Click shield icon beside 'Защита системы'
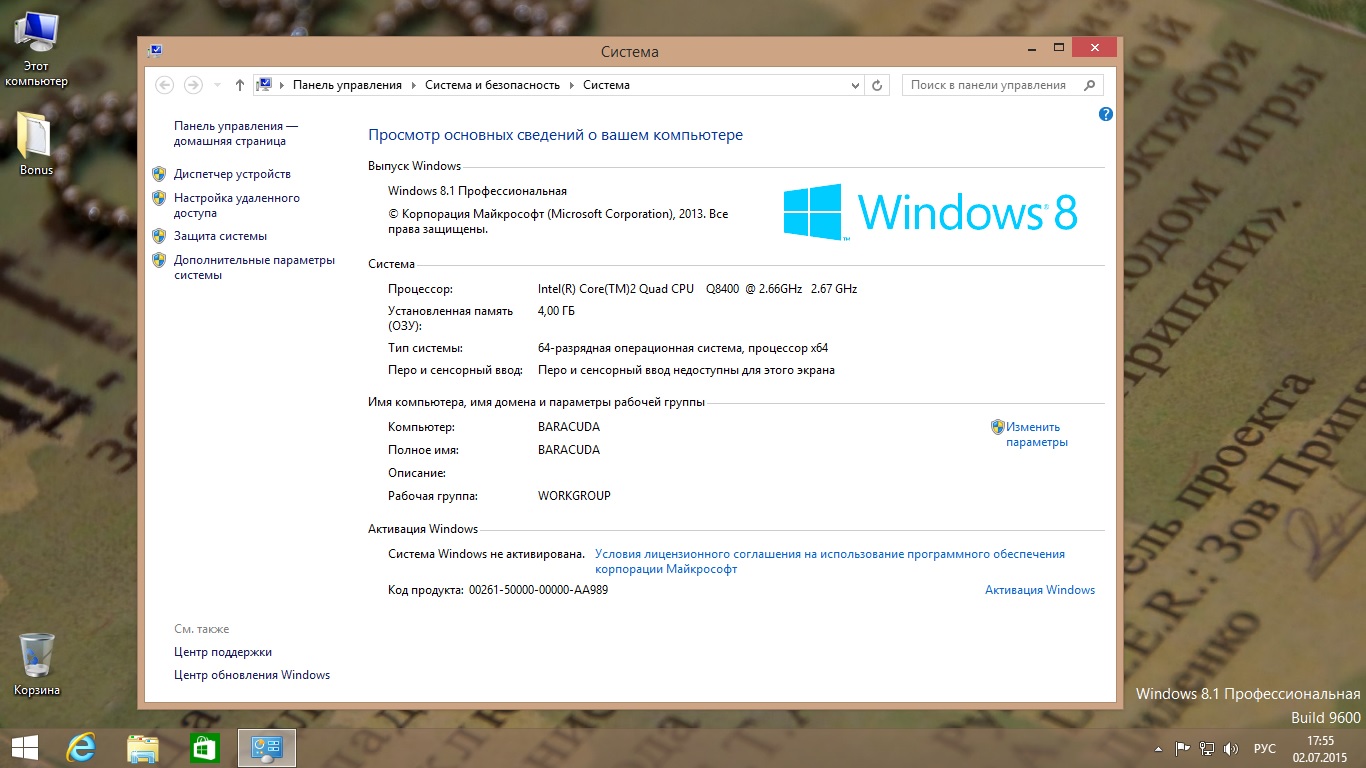The height and width of the screenshot is (768, 1366). (158, 236)
